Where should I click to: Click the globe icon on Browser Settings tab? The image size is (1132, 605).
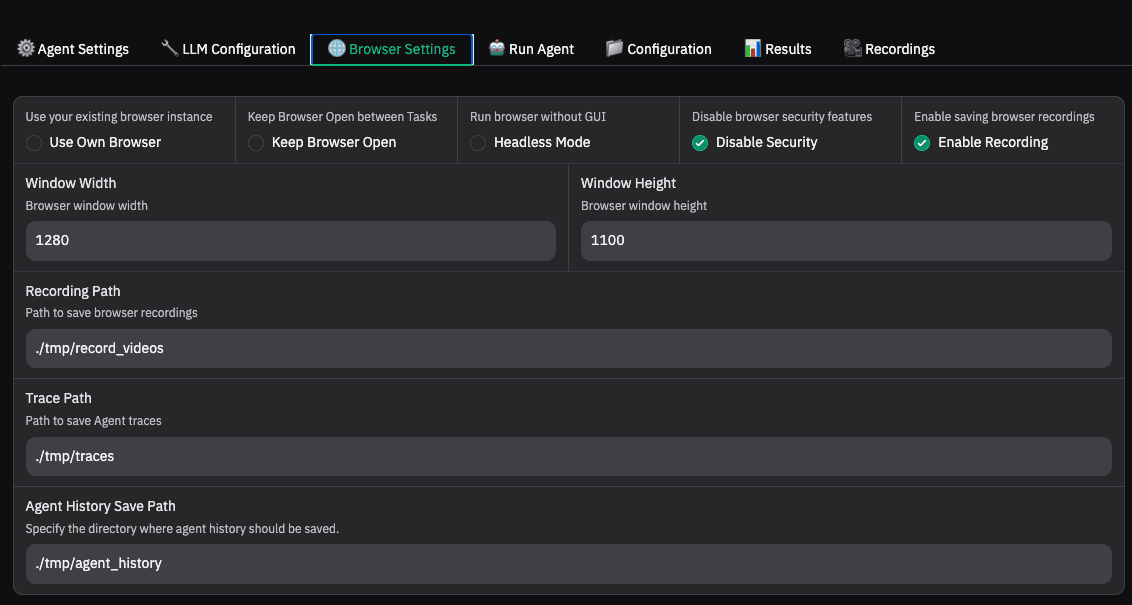336,48
